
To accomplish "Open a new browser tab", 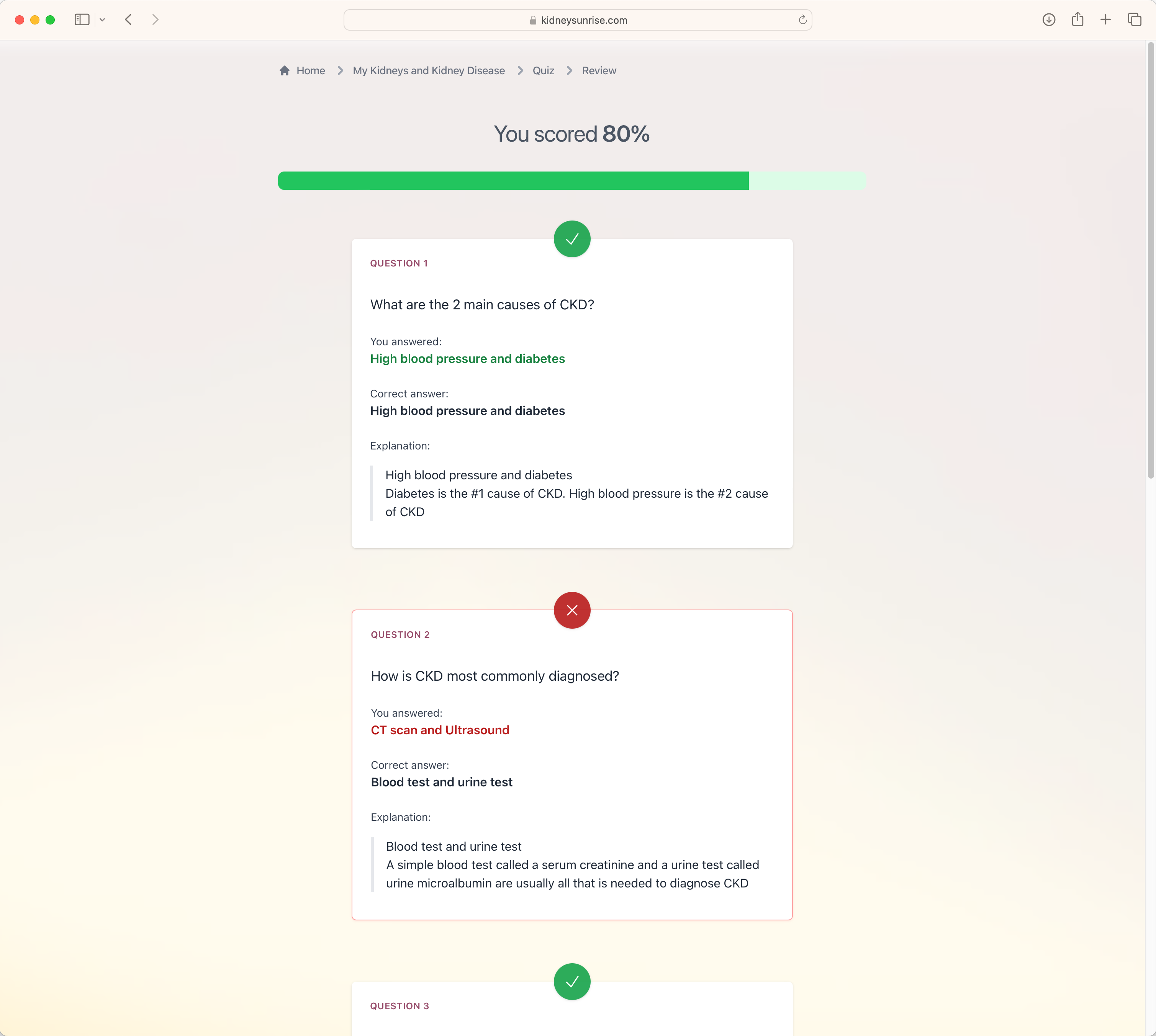I will tap(1105, 20).
